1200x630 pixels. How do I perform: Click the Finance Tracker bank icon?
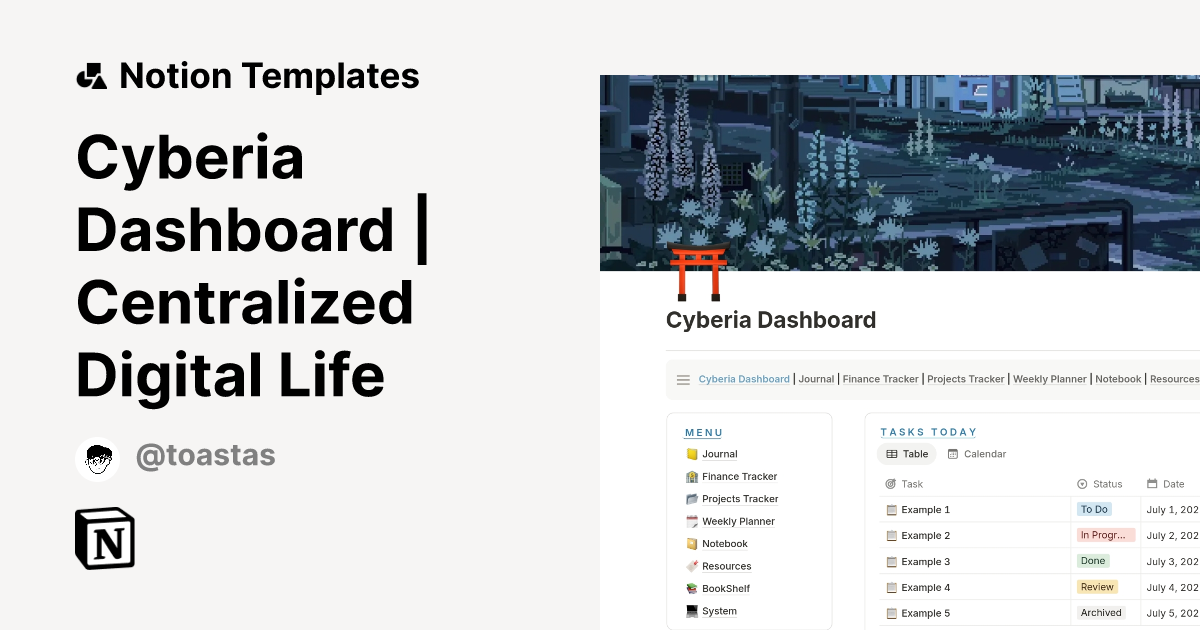click(x=692, y=477)
